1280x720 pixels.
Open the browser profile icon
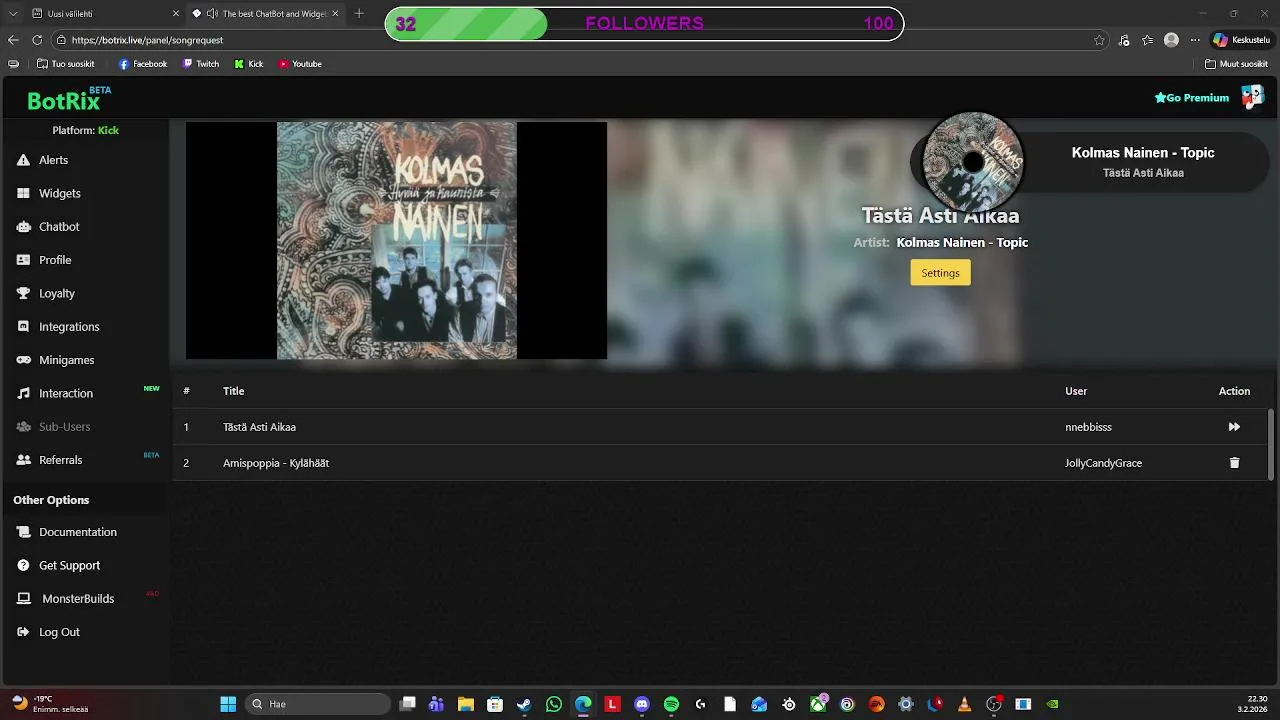tap(1171, 40)
